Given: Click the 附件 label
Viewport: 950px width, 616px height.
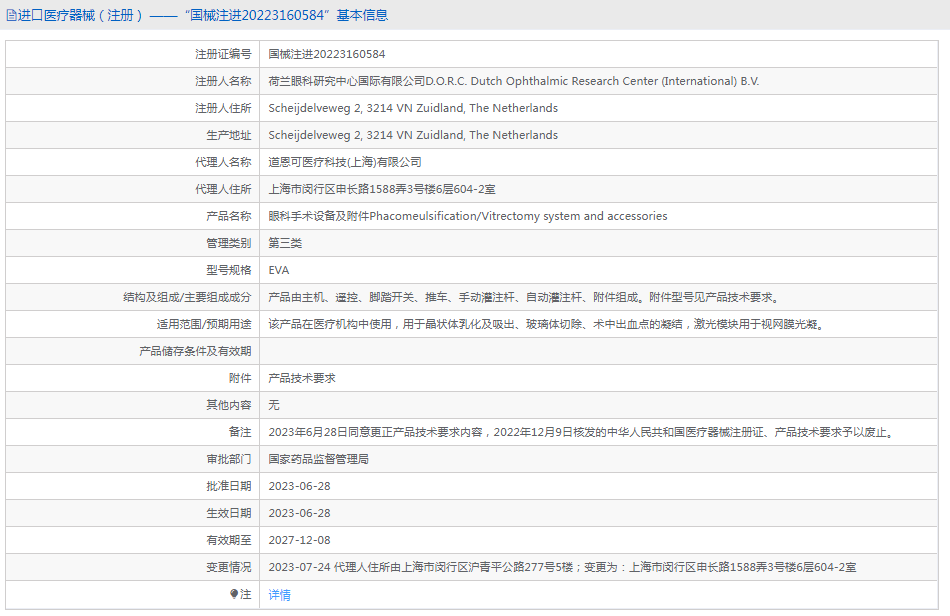Looking at the screenshot, I should coord(240,378).
